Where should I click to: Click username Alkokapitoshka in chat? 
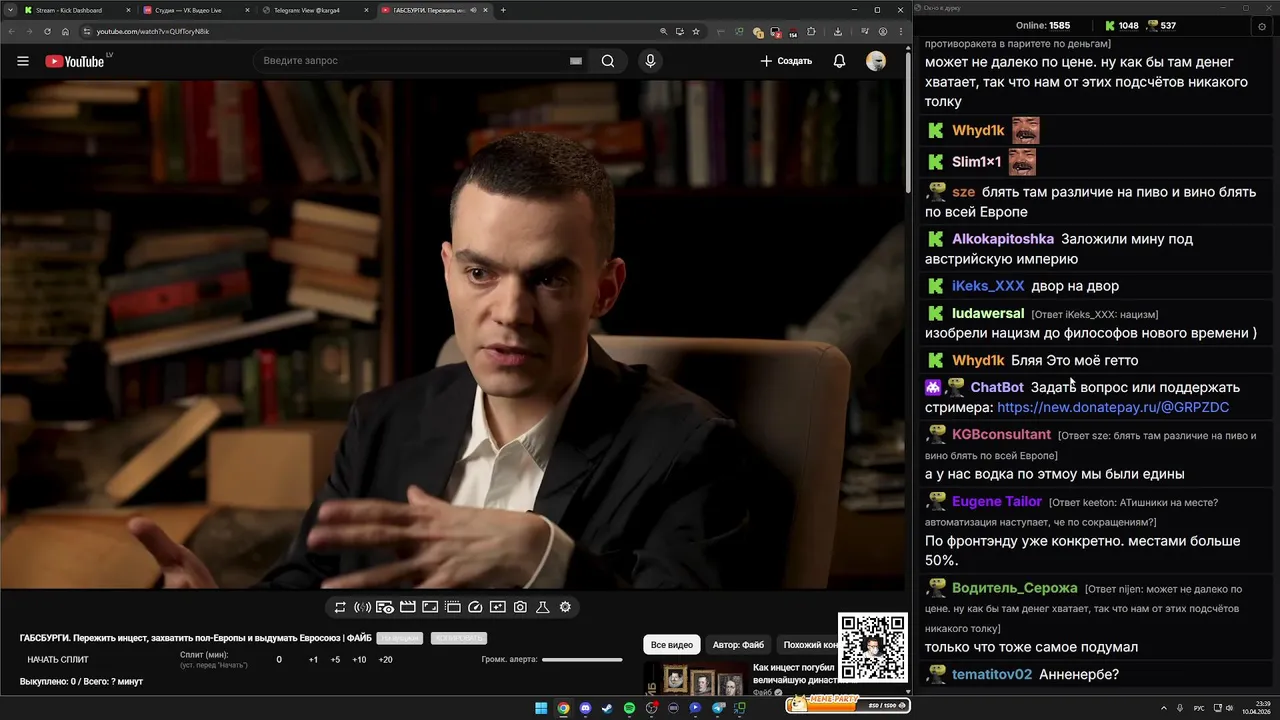(x=1003, y=239)
